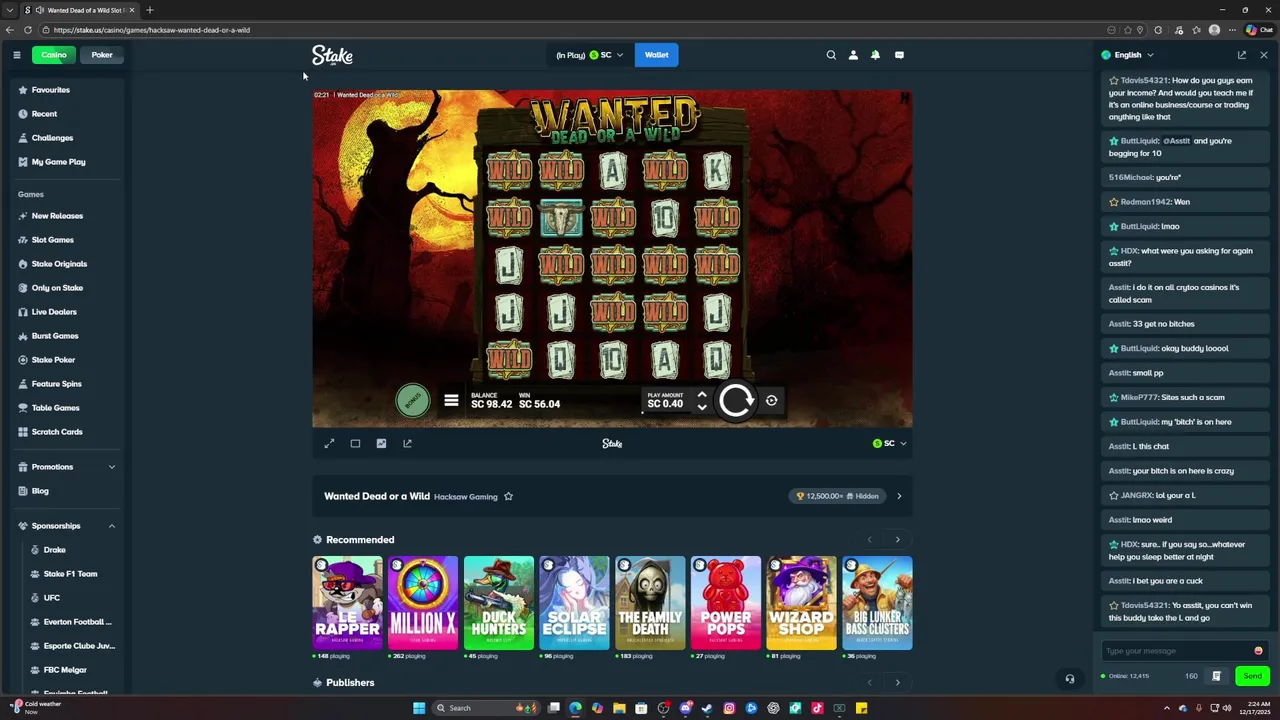This screenshot has width=1280, height=720.
Task: Pop out game in new window
Action: (x=407, y=443)
